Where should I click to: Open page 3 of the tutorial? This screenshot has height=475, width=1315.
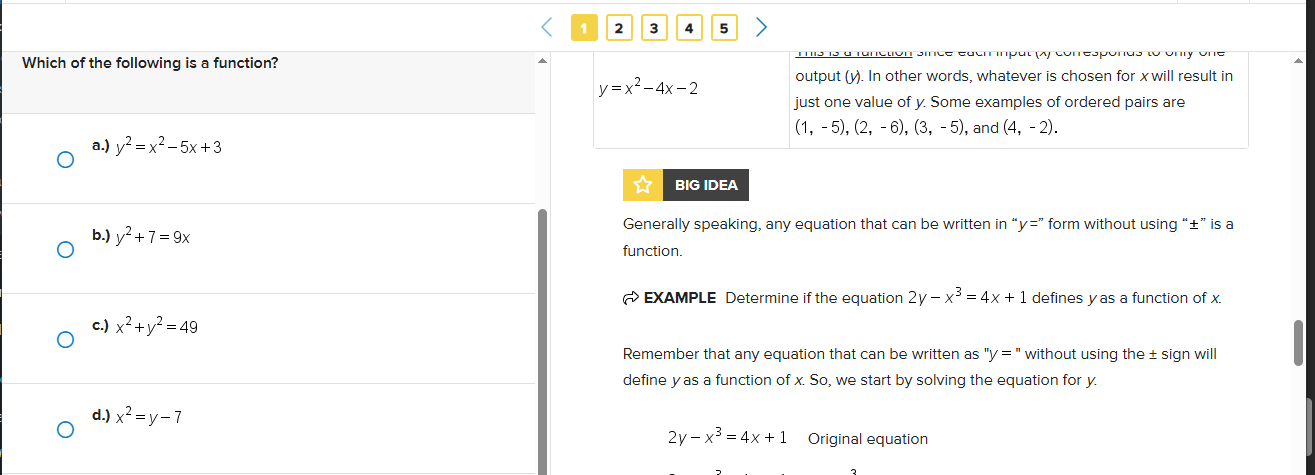[x=653, y=28]
